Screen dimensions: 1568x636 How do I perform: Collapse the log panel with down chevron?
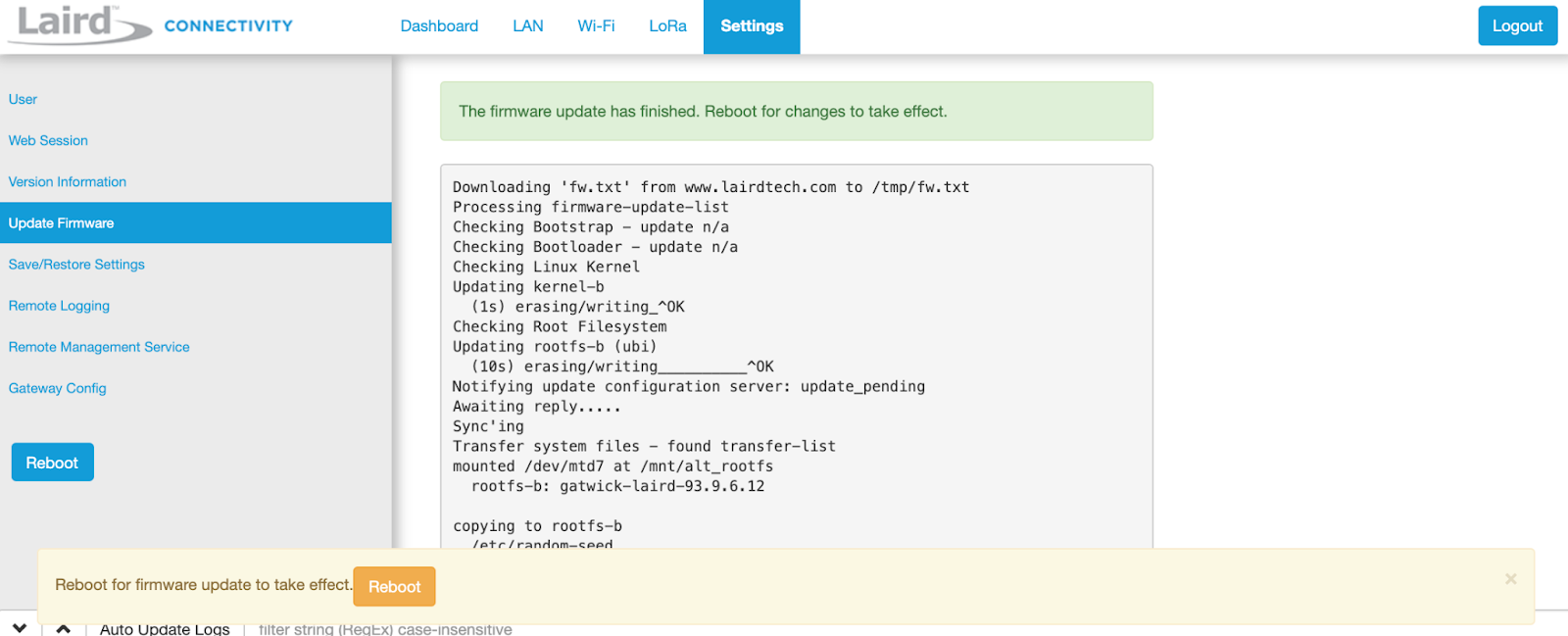(20, 628)
